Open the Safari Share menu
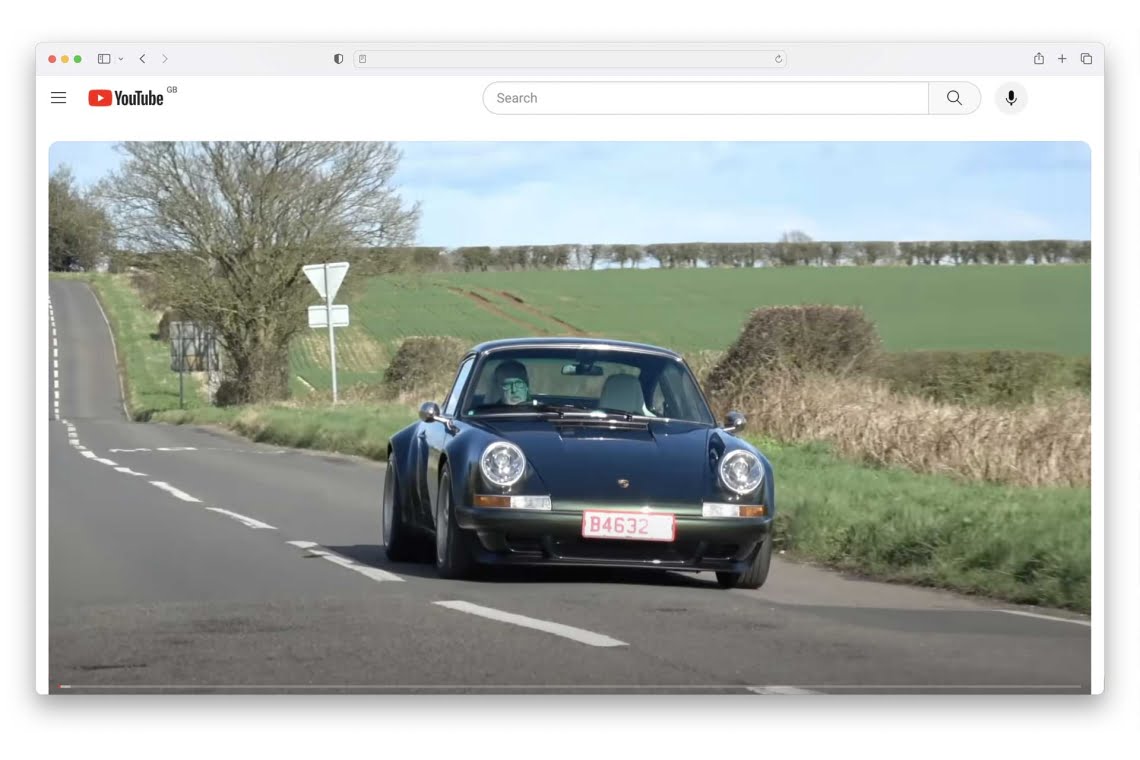 [x=1038, y=59]
